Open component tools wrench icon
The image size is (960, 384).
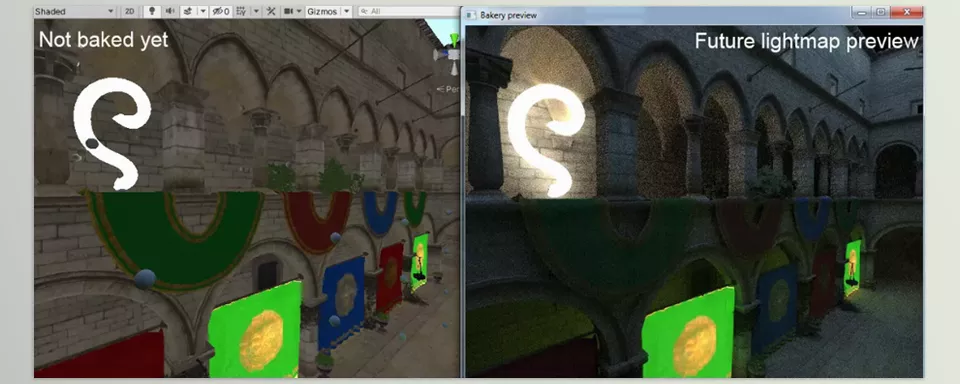coord(271,12)
